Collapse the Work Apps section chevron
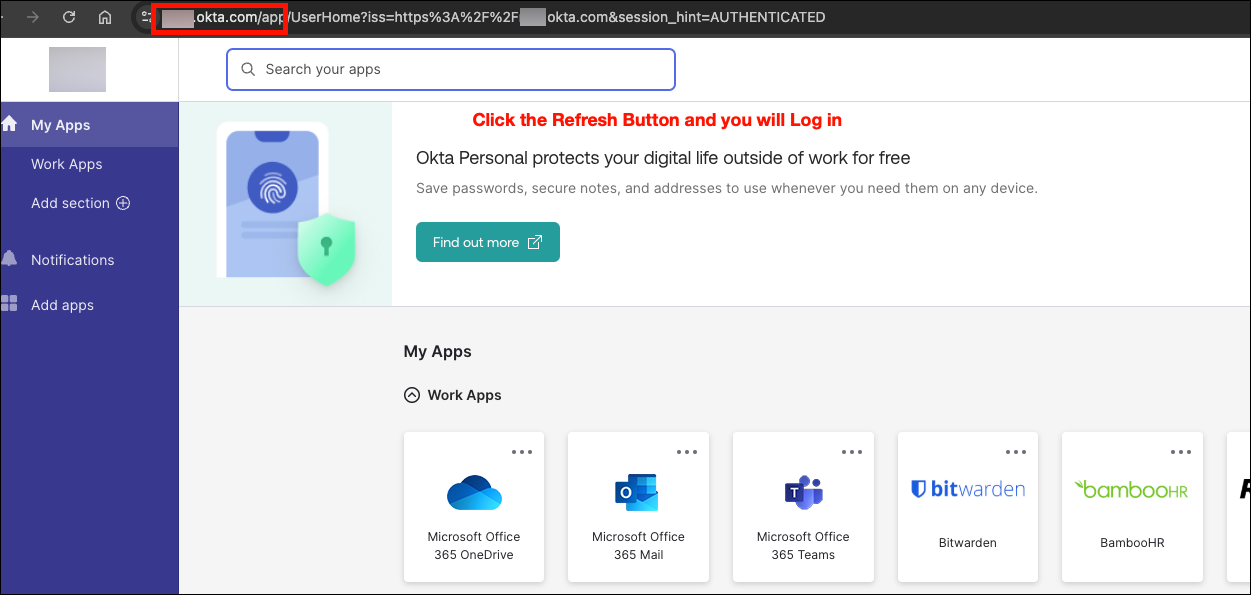The height and width of the screenshot is (595, 1251). (411, 395)
